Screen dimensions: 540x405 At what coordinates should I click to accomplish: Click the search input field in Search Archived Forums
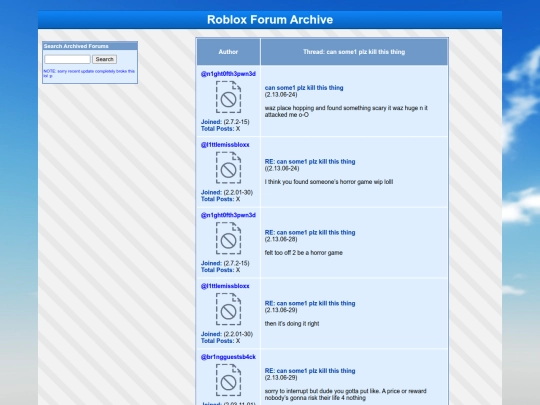pos(68,59)
